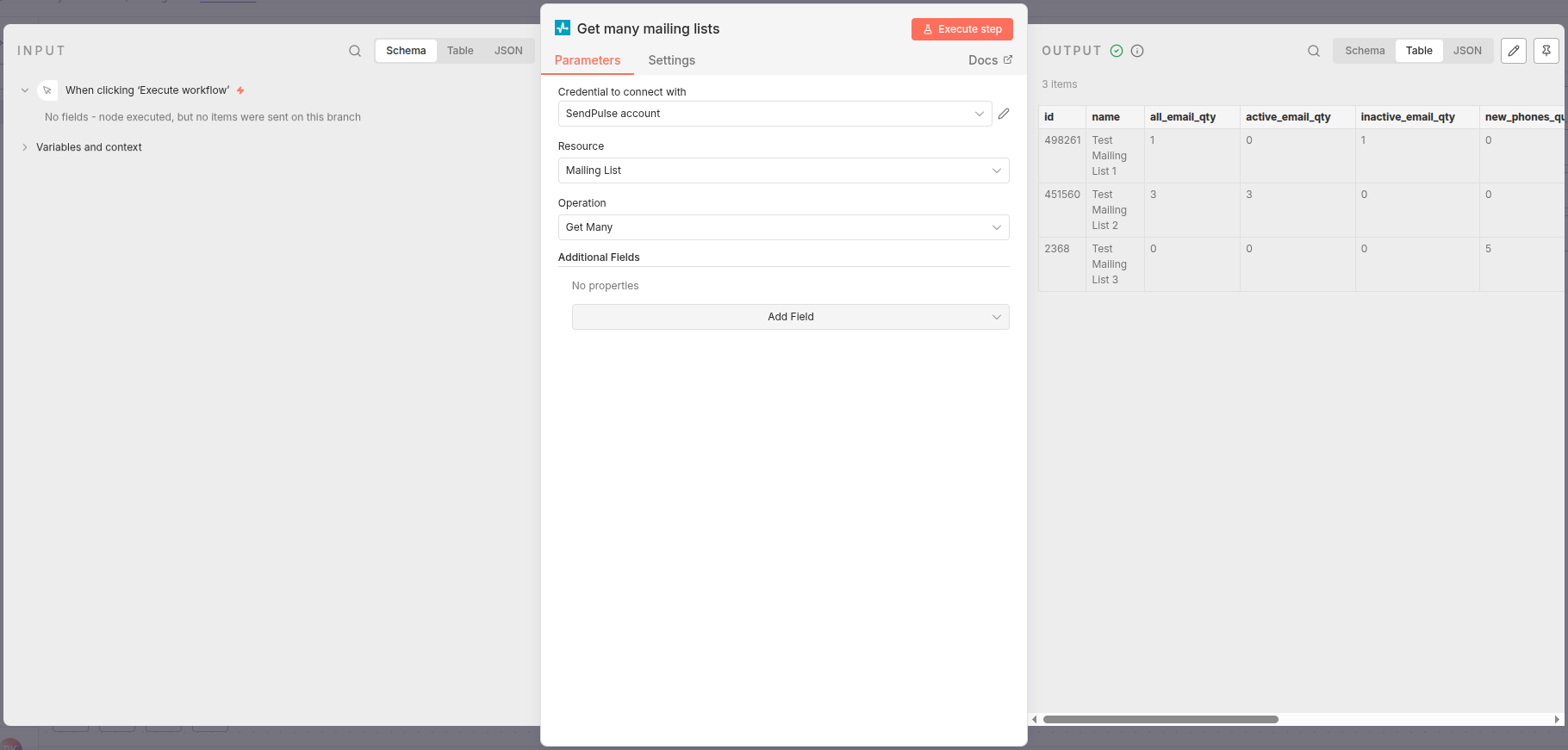This screenshot has height=750, width=1568.
Task: Click the search icon in the INPUT panel
Action: tap(355, 51)
